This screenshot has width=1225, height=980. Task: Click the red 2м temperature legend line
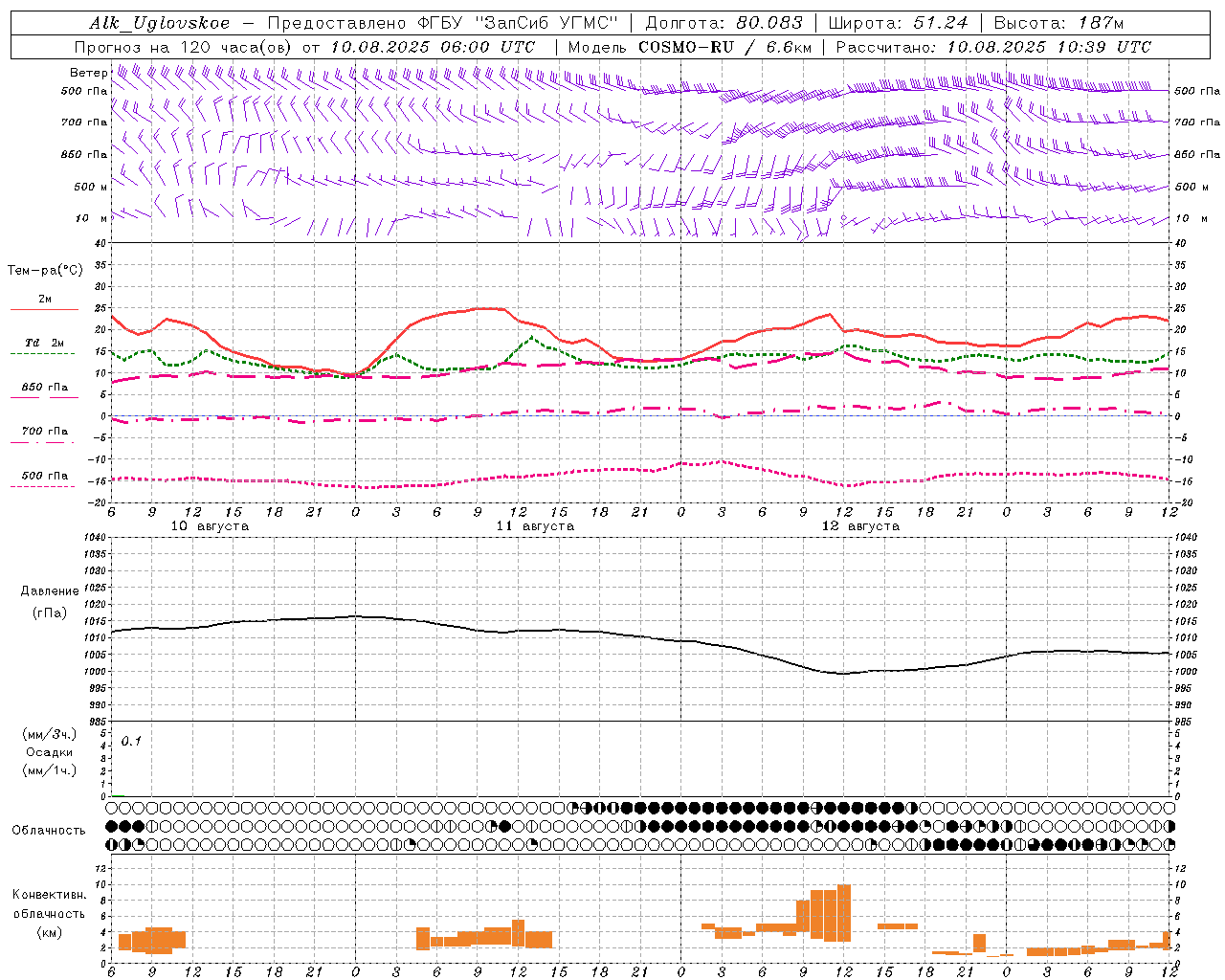[44, 310]
